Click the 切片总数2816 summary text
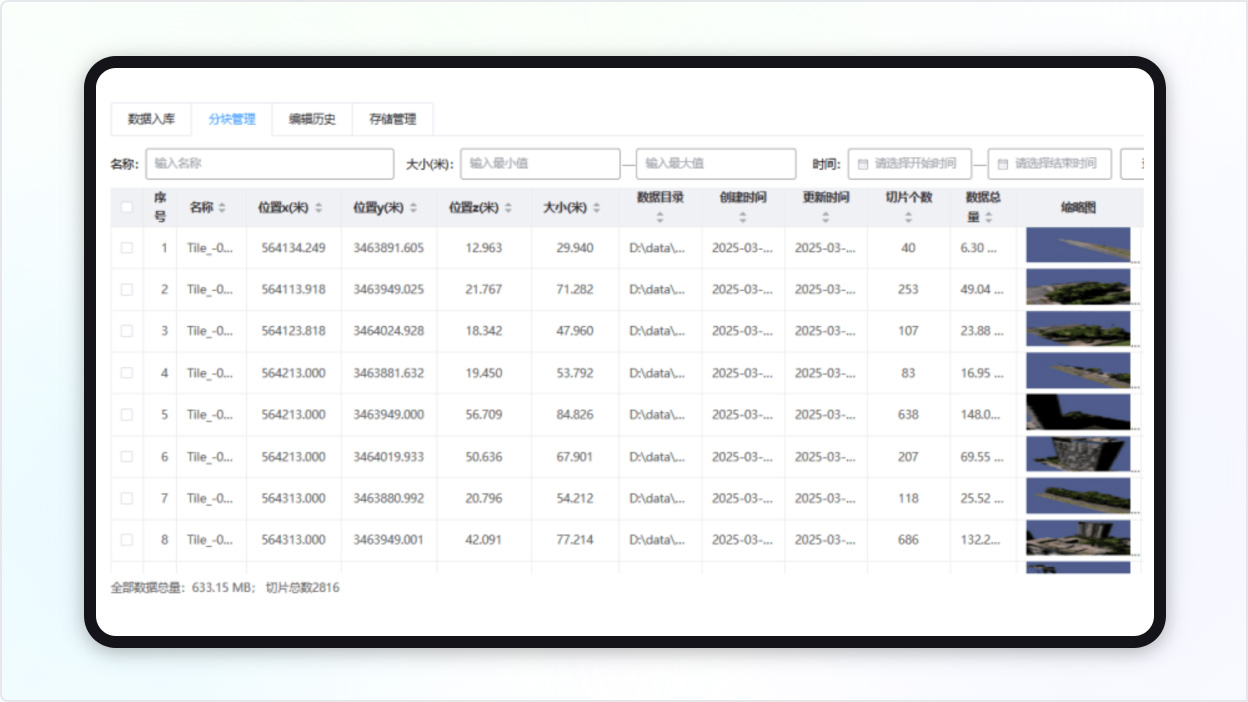The height and width of the screenshot is (702, 1248). 302,588
